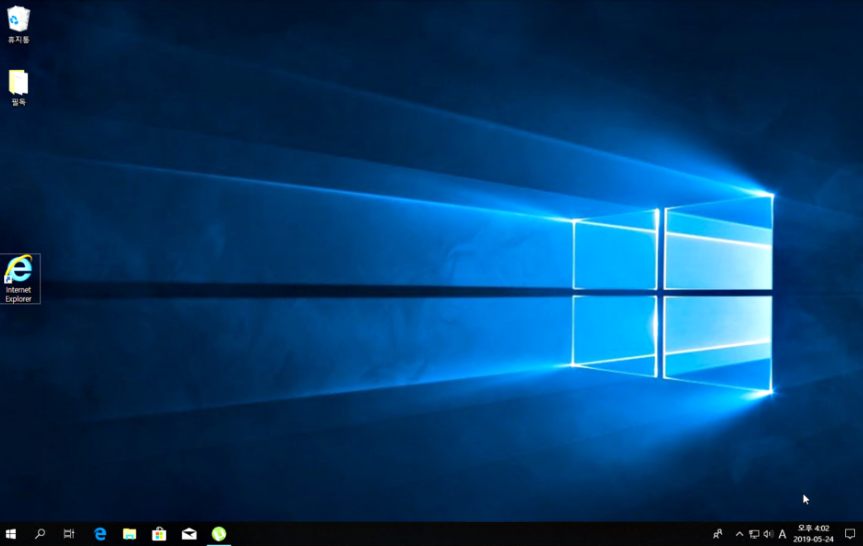Select the Internet Explorer desktop shortcut

pyautogui.click(x=19, y=279)
